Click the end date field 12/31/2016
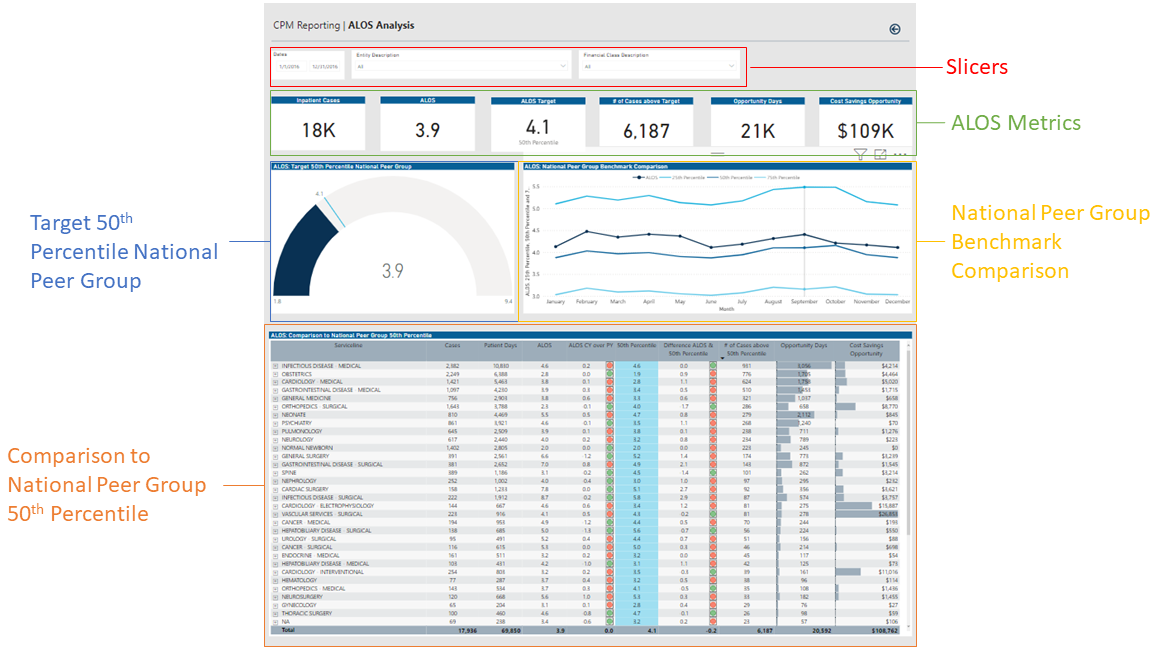This screenshot has width=1155, height=652. (324, 67)
